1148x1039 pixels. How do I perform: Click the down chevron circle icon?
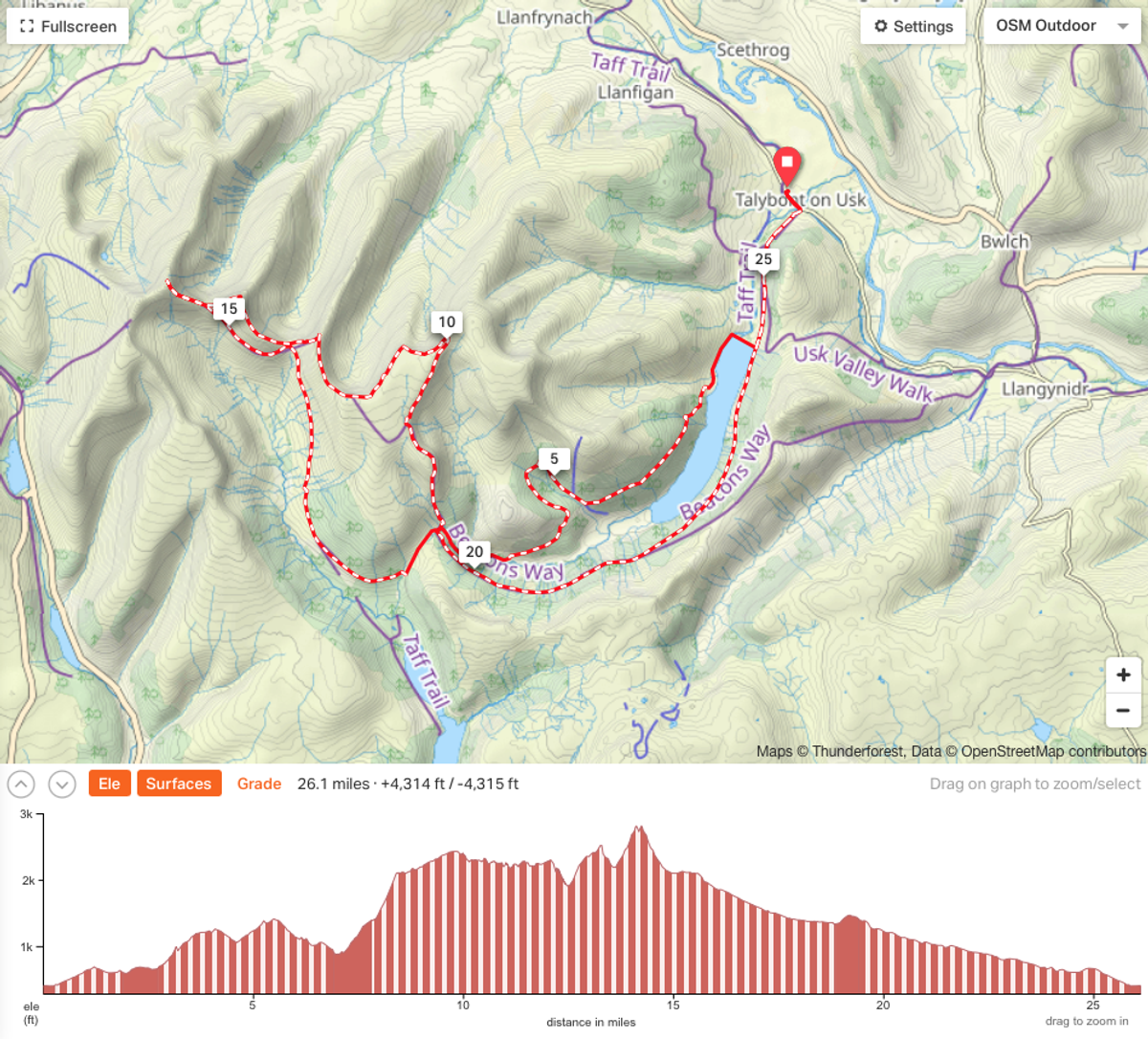coord(62,785)
